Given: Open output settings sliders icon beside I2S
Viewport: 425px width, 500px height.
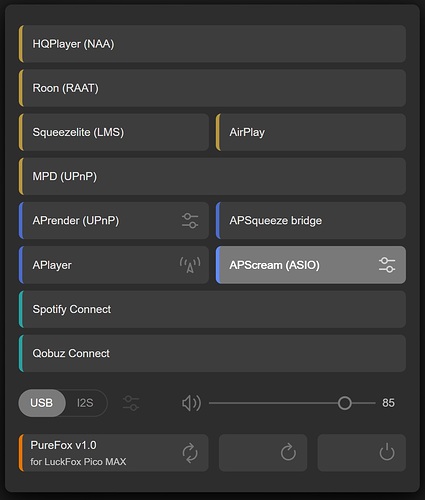Looking at the screenshot, I should [131, 403].
